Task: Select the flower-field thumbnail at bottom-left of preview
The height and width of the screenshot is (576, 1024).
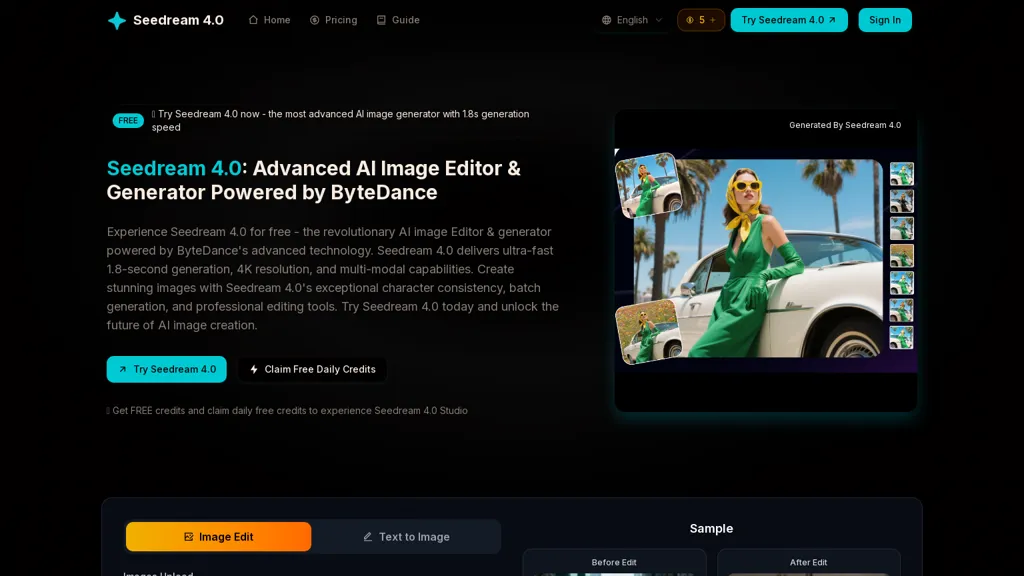Action: 646,331
